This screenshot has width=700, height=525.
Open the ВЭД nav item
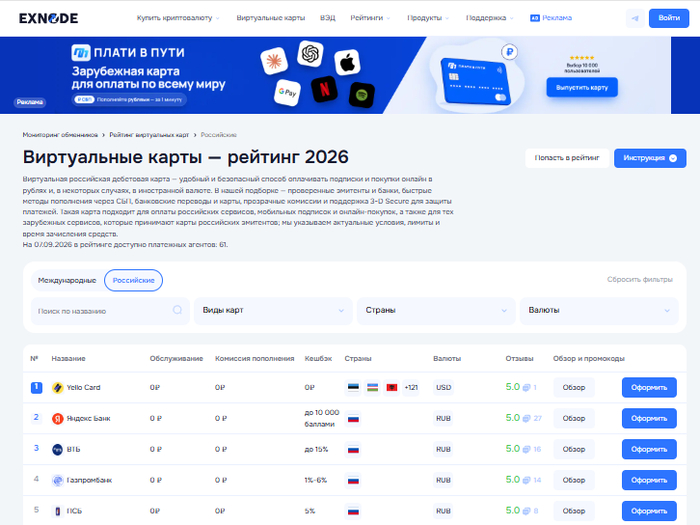[x=327, y=18]
